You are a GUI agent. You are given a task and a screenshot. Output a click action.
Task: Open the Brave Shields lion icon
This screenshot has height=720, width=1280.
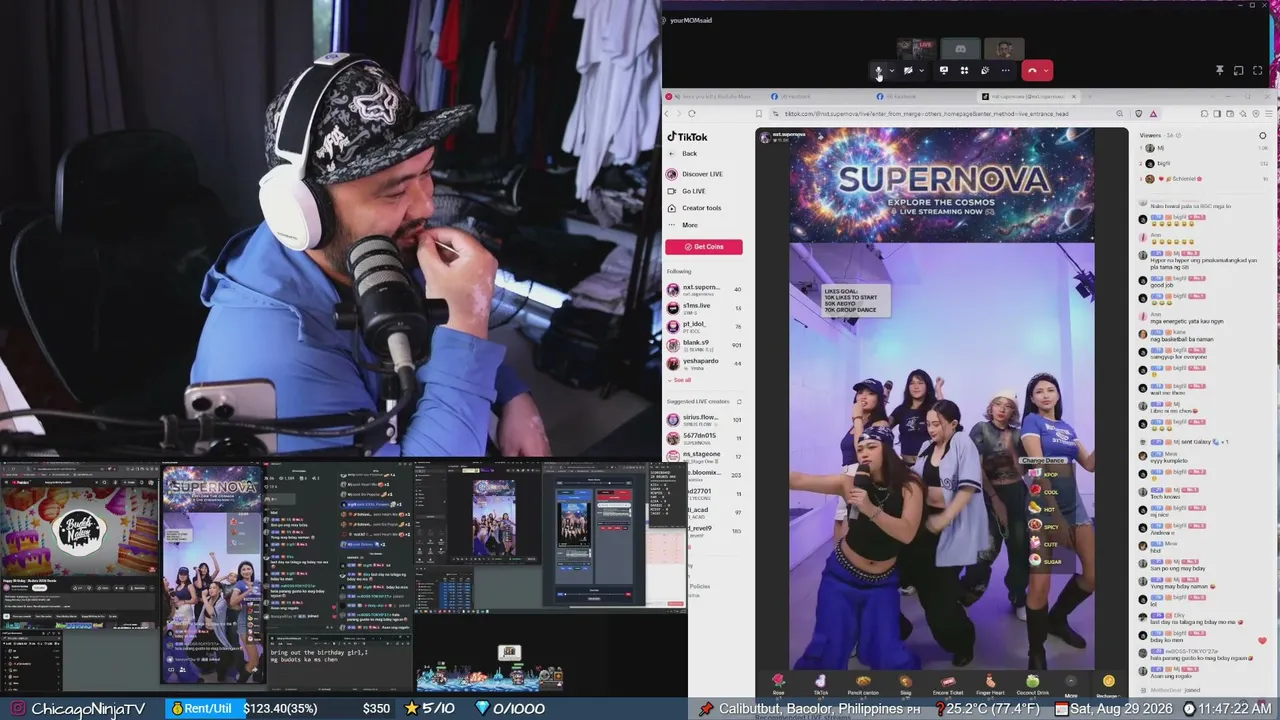pos(1139,114)
